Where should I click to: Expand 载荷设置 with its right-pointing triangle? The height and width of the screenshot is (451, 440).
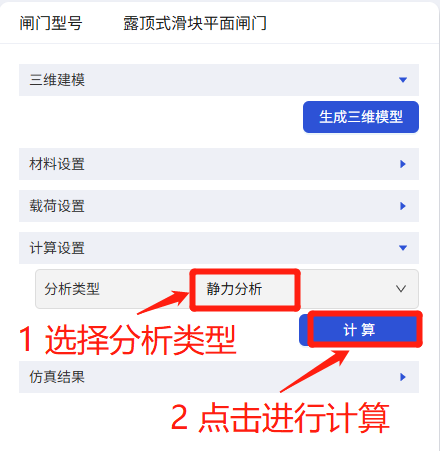[x=403, y=206]
